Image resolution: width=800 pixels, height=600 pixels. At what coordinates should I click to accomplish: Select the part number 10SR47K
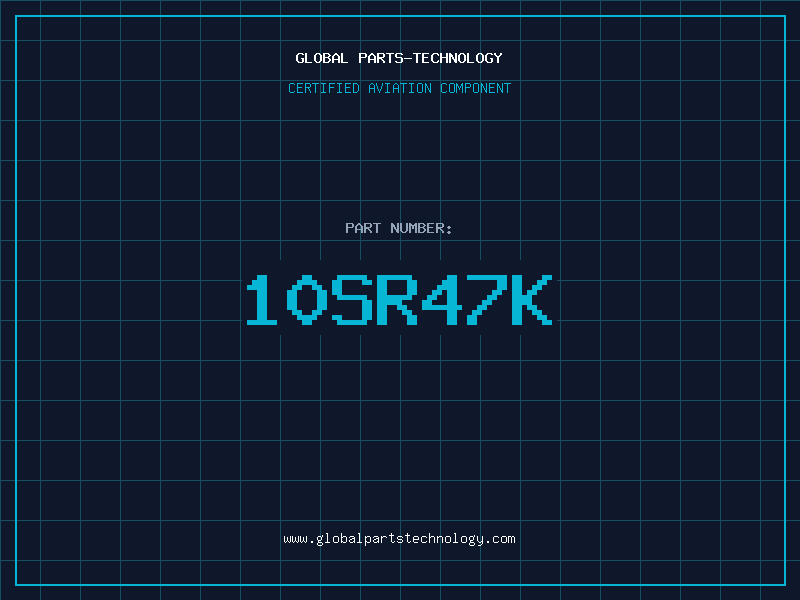(x=399, y=300)
